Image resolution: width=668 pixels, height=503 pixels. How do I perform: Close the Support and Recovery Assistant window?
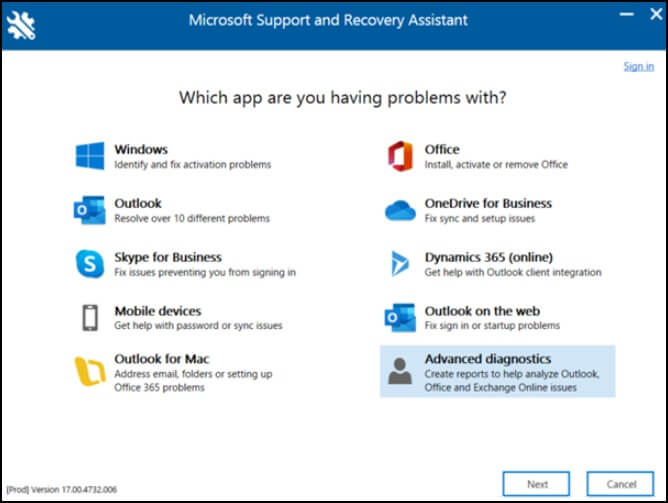[656, 14]
